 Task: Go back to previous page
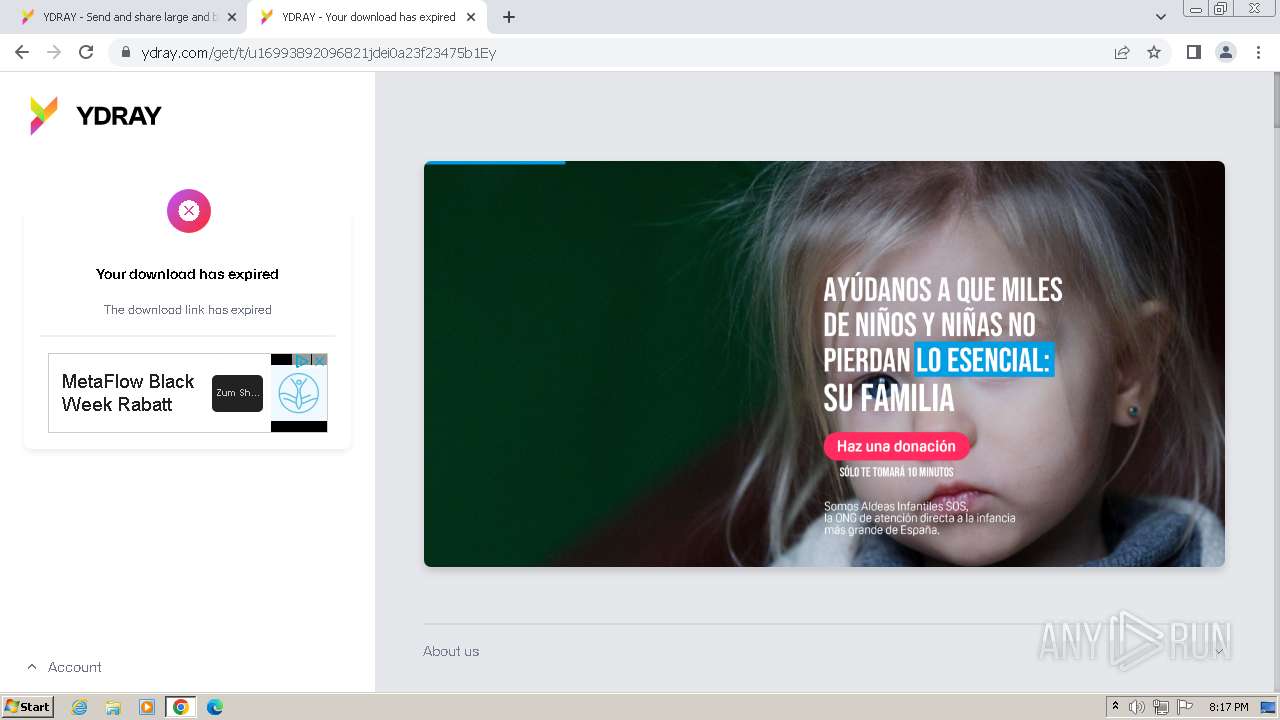[22, 52]
